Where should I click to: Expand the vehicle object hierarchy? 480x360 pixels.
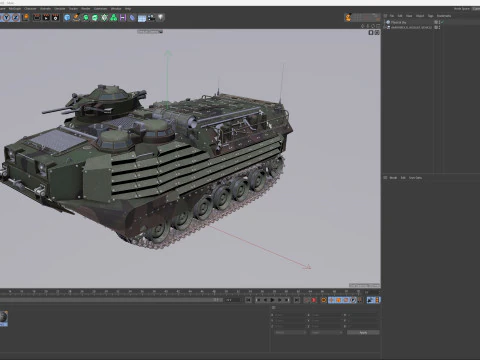384,27
